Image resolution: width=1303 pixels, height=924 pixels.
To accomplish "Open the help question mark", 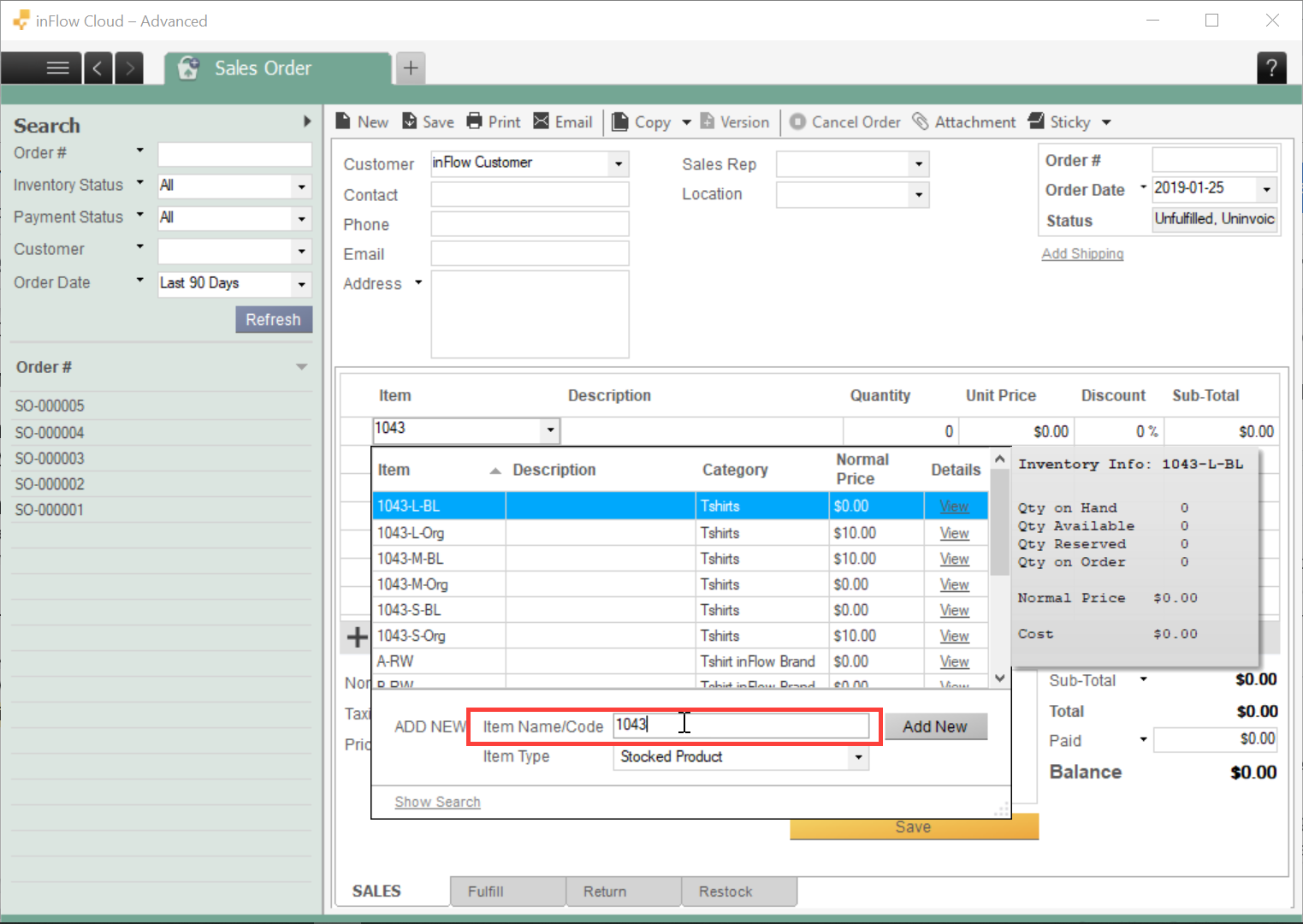I will (1271, 68).
